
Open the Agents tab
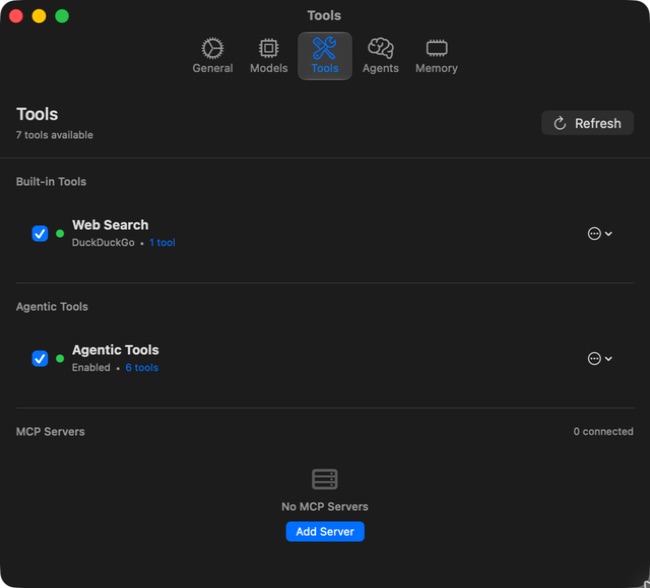(381, 56)
